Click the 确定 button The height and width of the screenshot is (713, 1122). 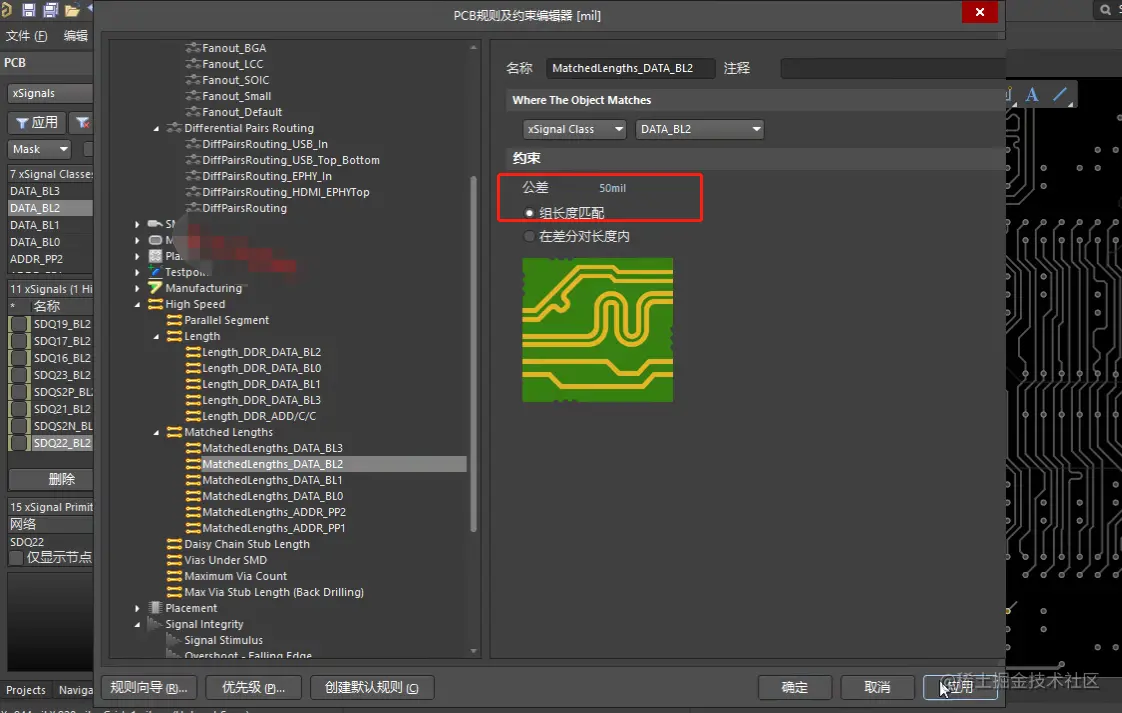point(795,687)
